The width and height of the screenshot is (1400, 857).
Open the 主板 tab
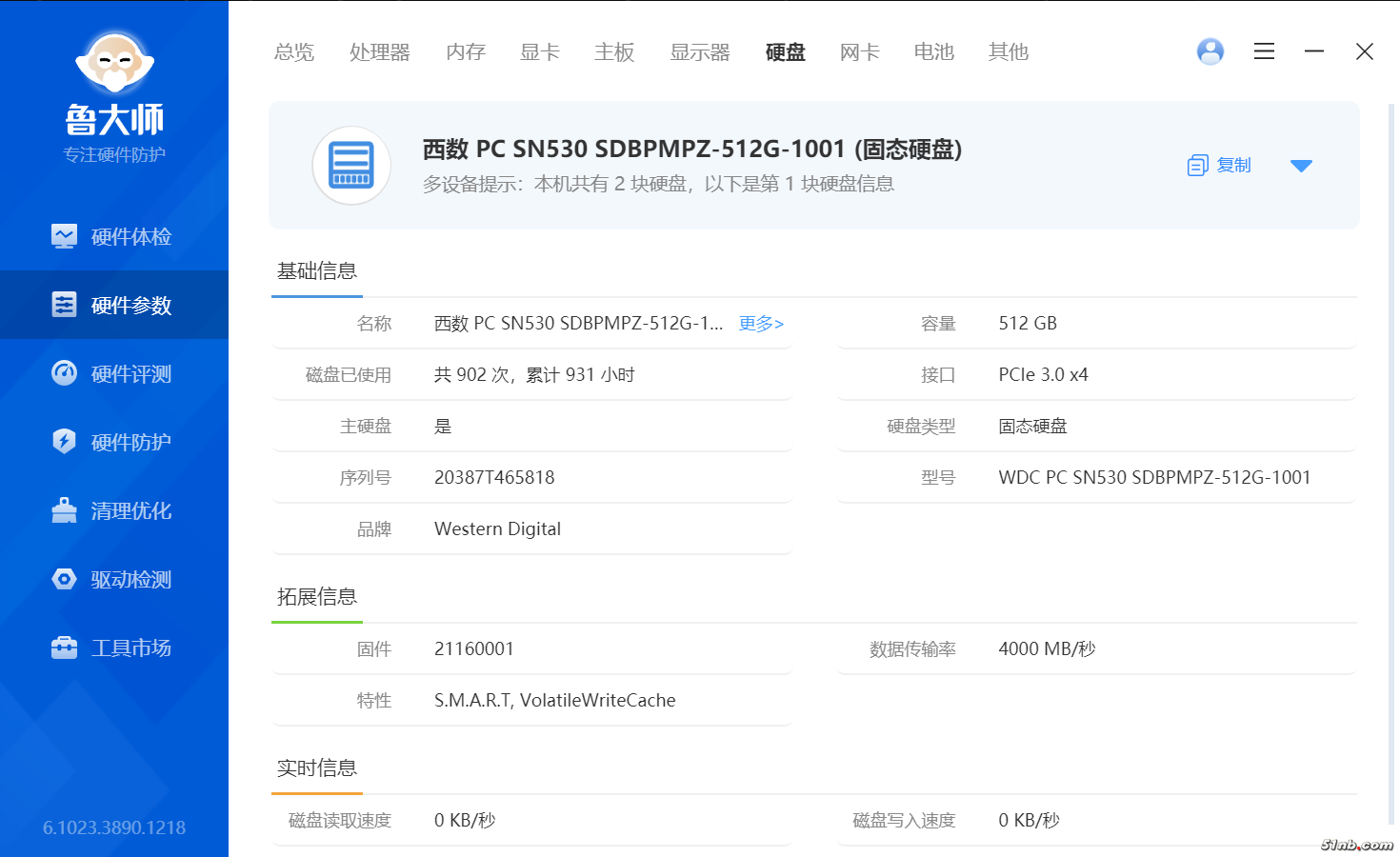(614, 52)
